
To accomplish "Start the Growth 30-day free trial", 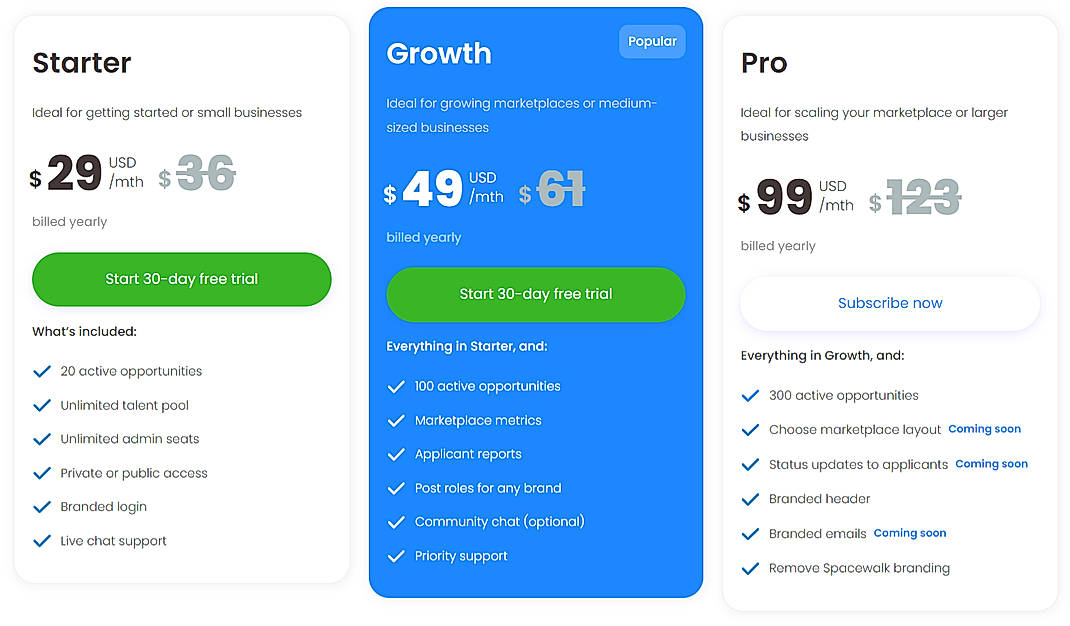I will 535,295.
